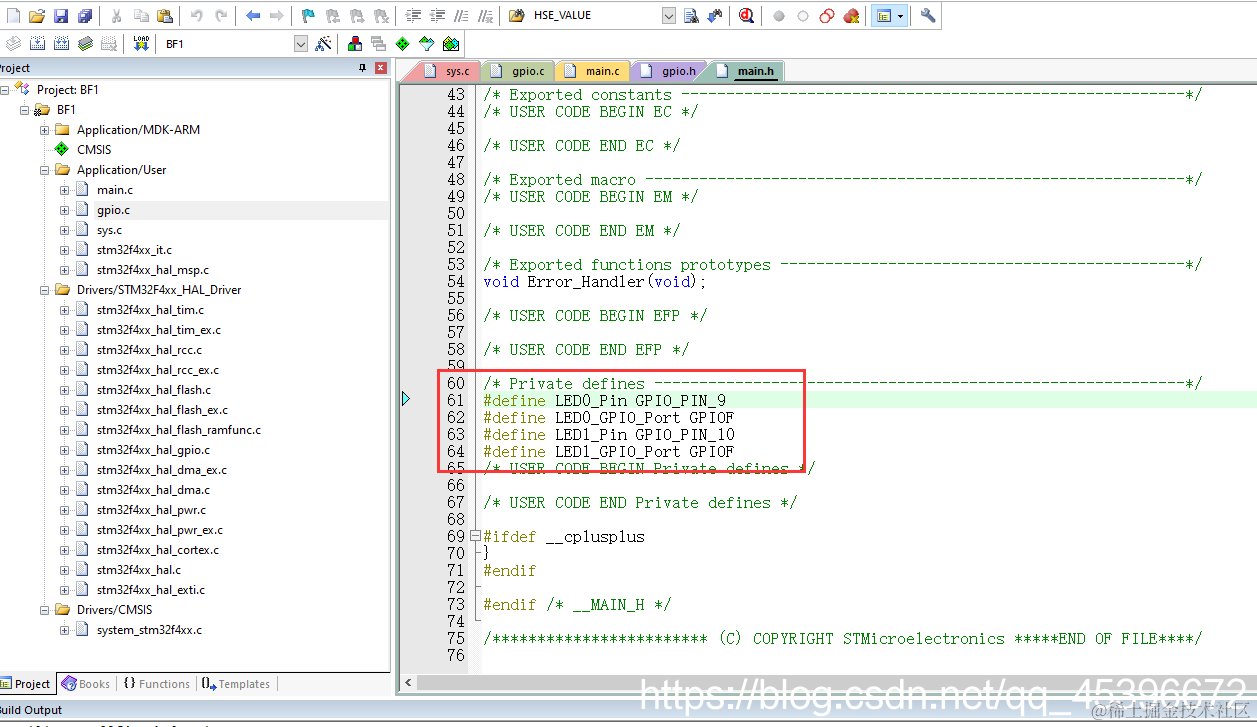Save all open files
The image size is (1257, 727).
[85, 16]
